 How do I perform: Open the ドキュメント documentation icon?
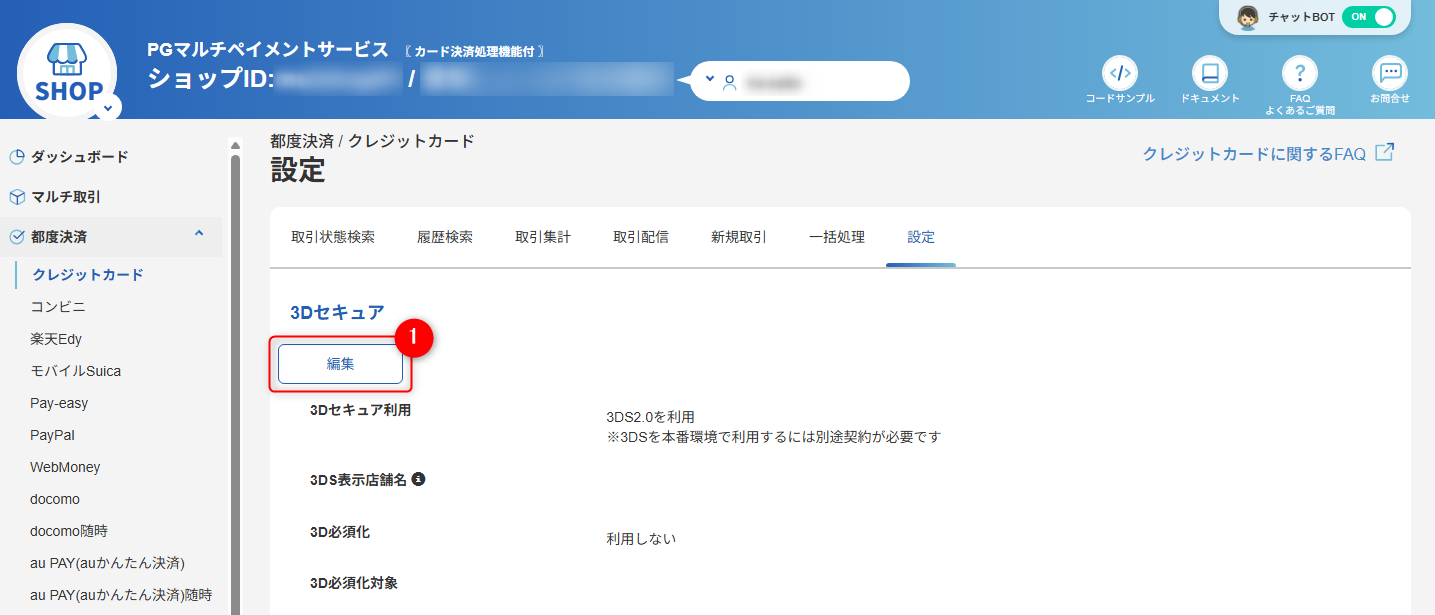[x=1209, y=72]
